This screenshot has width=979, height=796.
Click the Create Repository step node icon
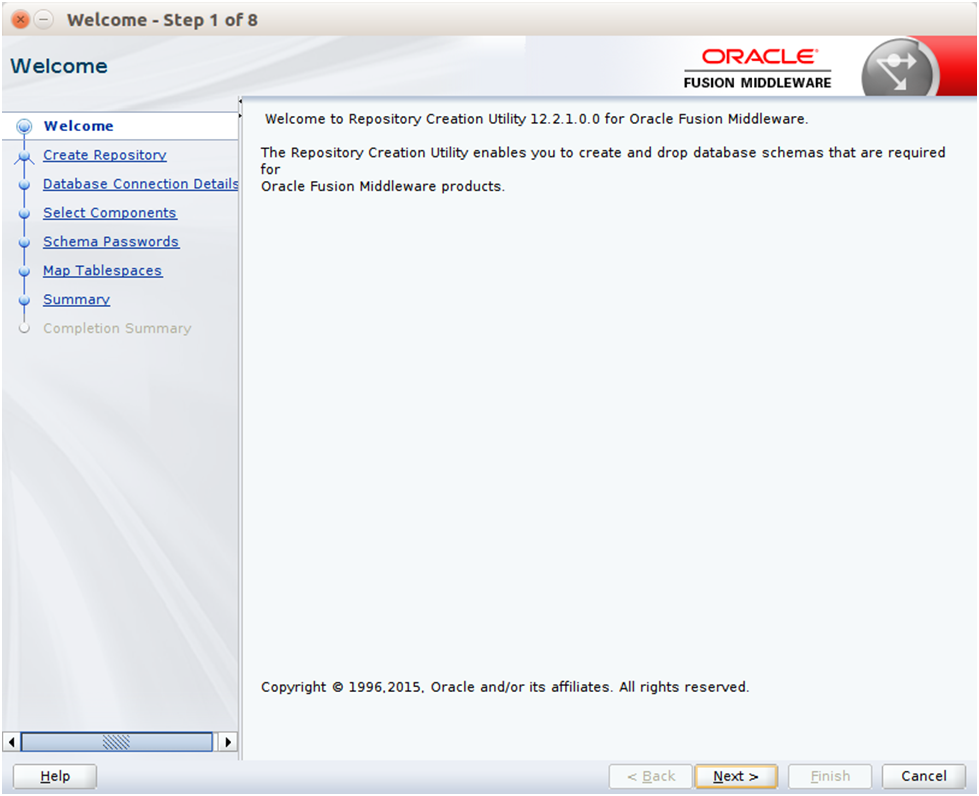coord(24,155)
